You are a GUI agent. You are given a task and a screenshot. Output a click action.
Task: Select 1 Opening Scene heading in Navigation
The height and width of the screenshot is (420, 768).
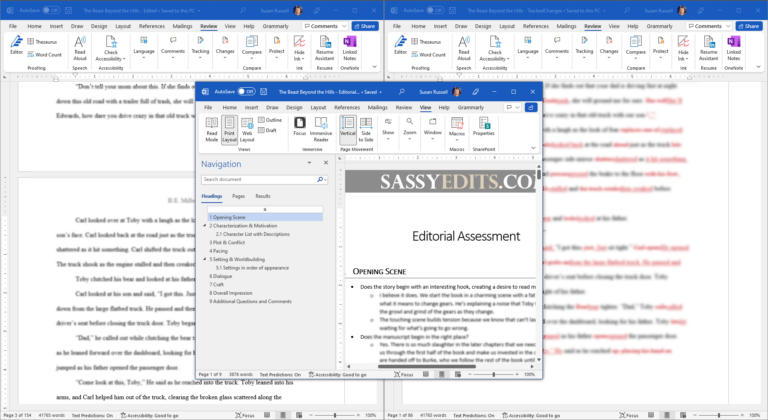[x=265, y=217]
